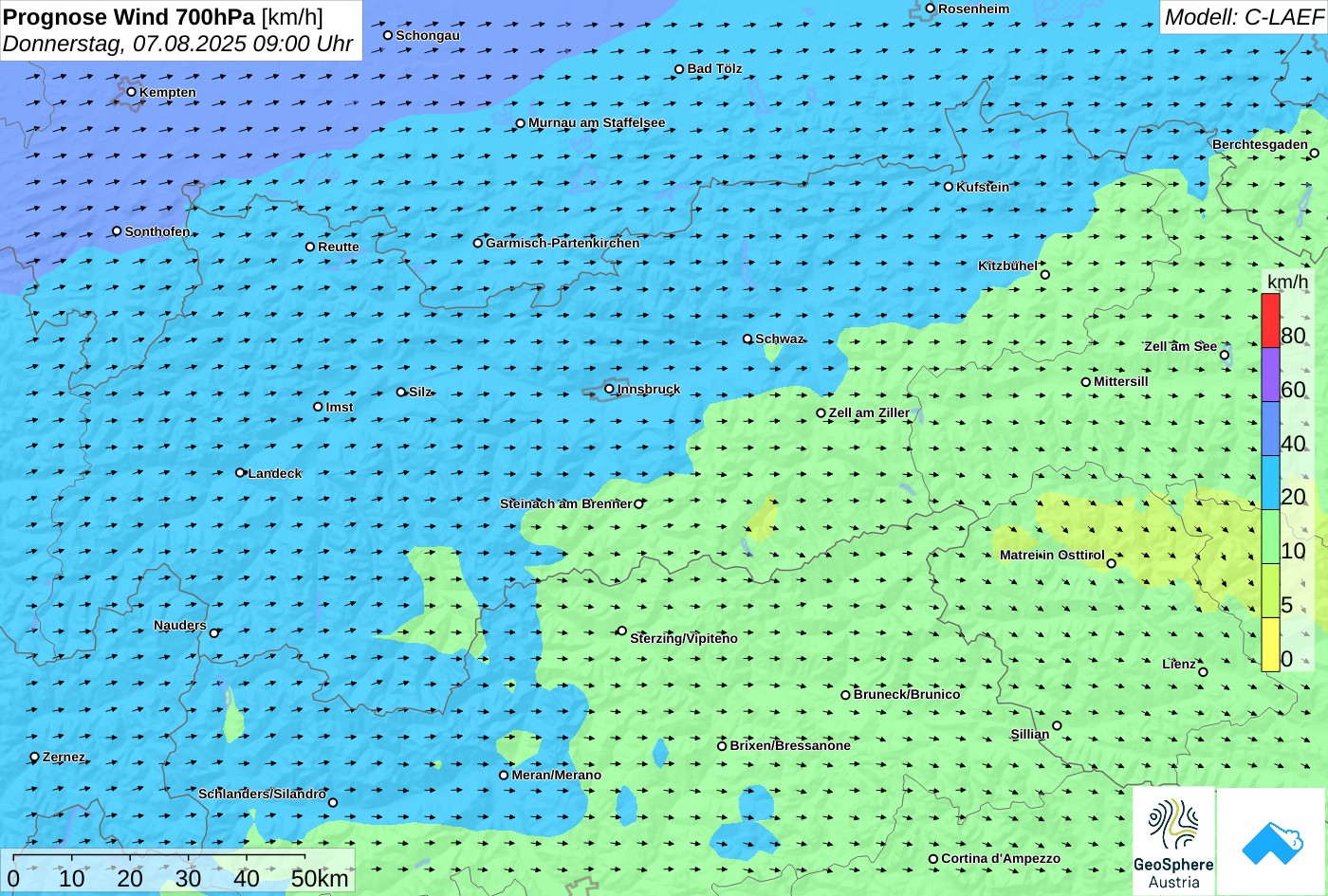1328x896 pixels.
Task: Click the km/h legend unit heading
Action: click(1287, 282)
